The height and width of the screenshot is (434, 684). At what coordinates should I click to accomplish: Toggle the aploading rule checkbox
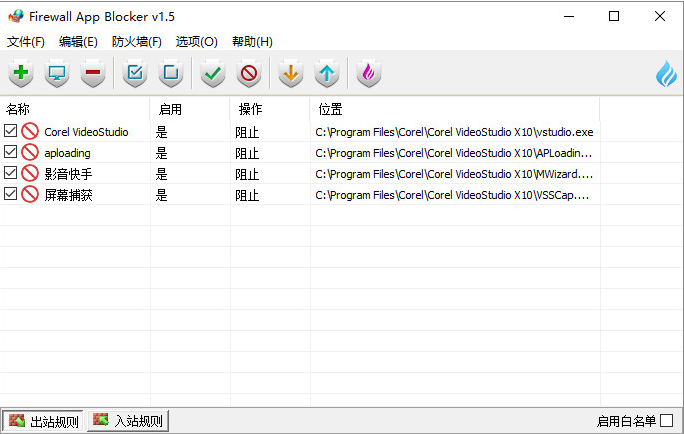(11, 152)
